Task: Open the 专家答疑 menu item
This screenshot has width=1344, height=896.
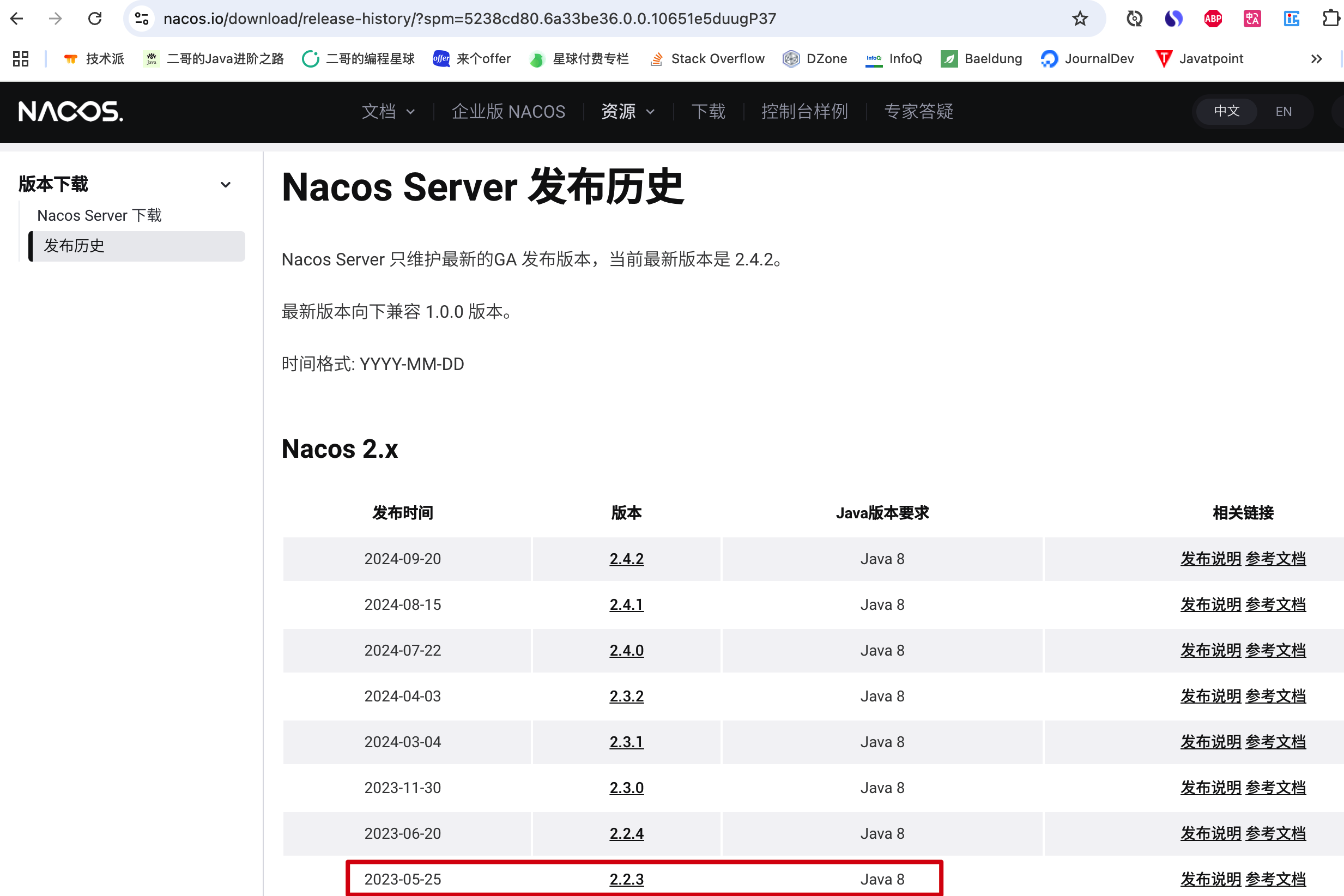Action: point(919,111)
